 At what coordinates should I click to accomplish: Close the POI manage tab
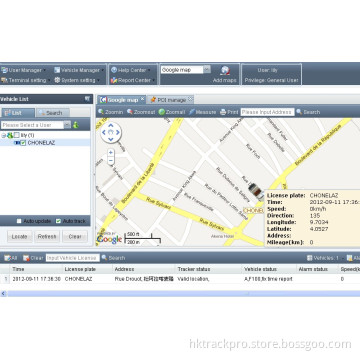190,99
